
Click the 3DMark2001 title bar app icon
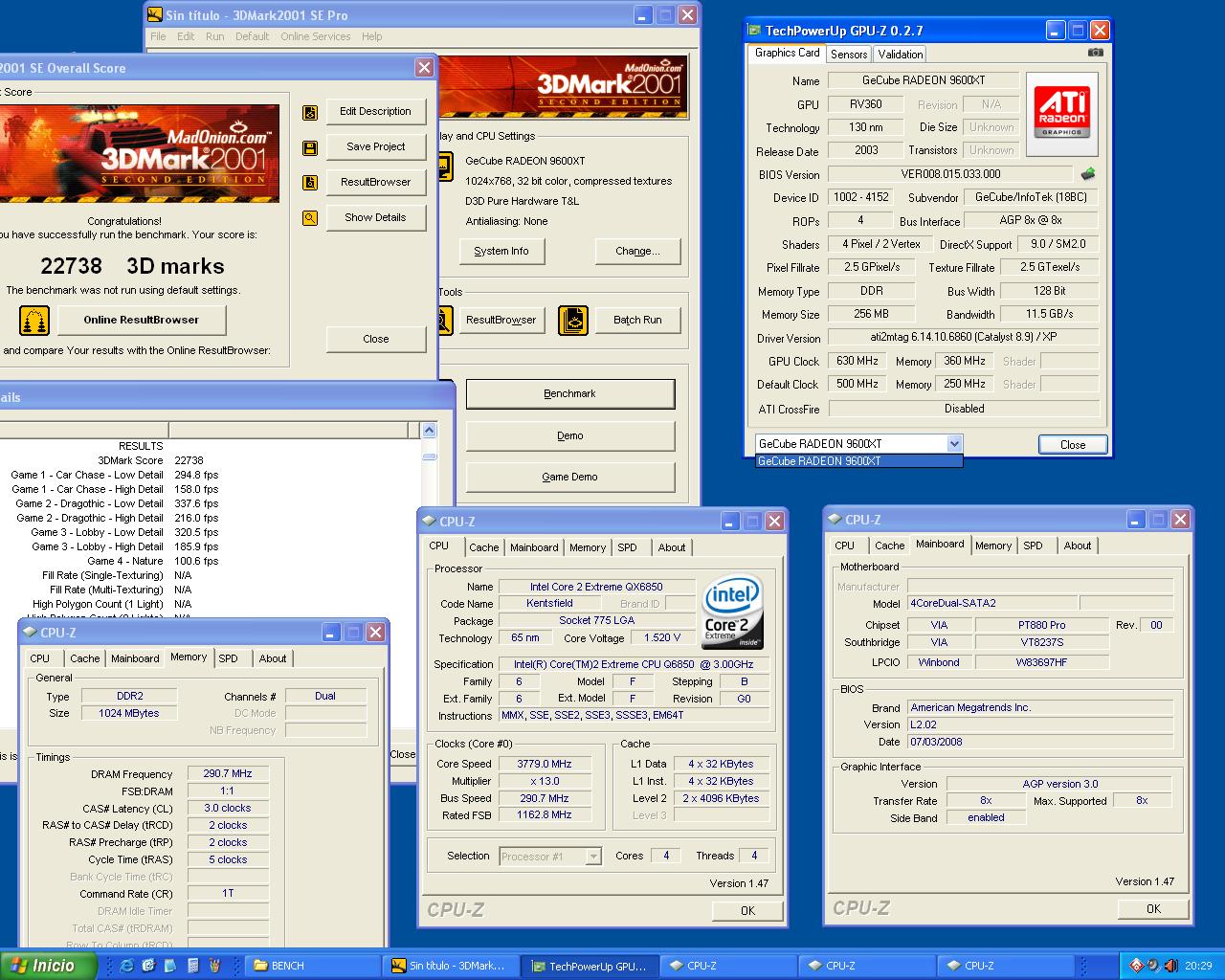point(155,15)
